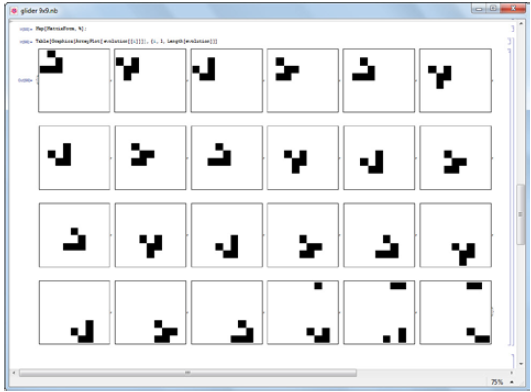531x392 pixels.
Task: Click the scroll down arrow on right
Action: pos(521,364)
